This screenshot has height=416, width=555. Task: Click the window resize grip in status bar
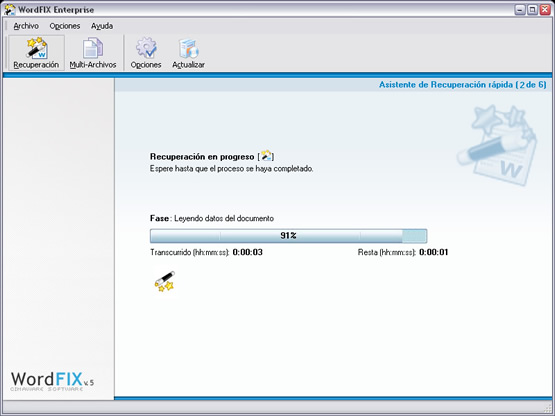[x=547, y=408]
